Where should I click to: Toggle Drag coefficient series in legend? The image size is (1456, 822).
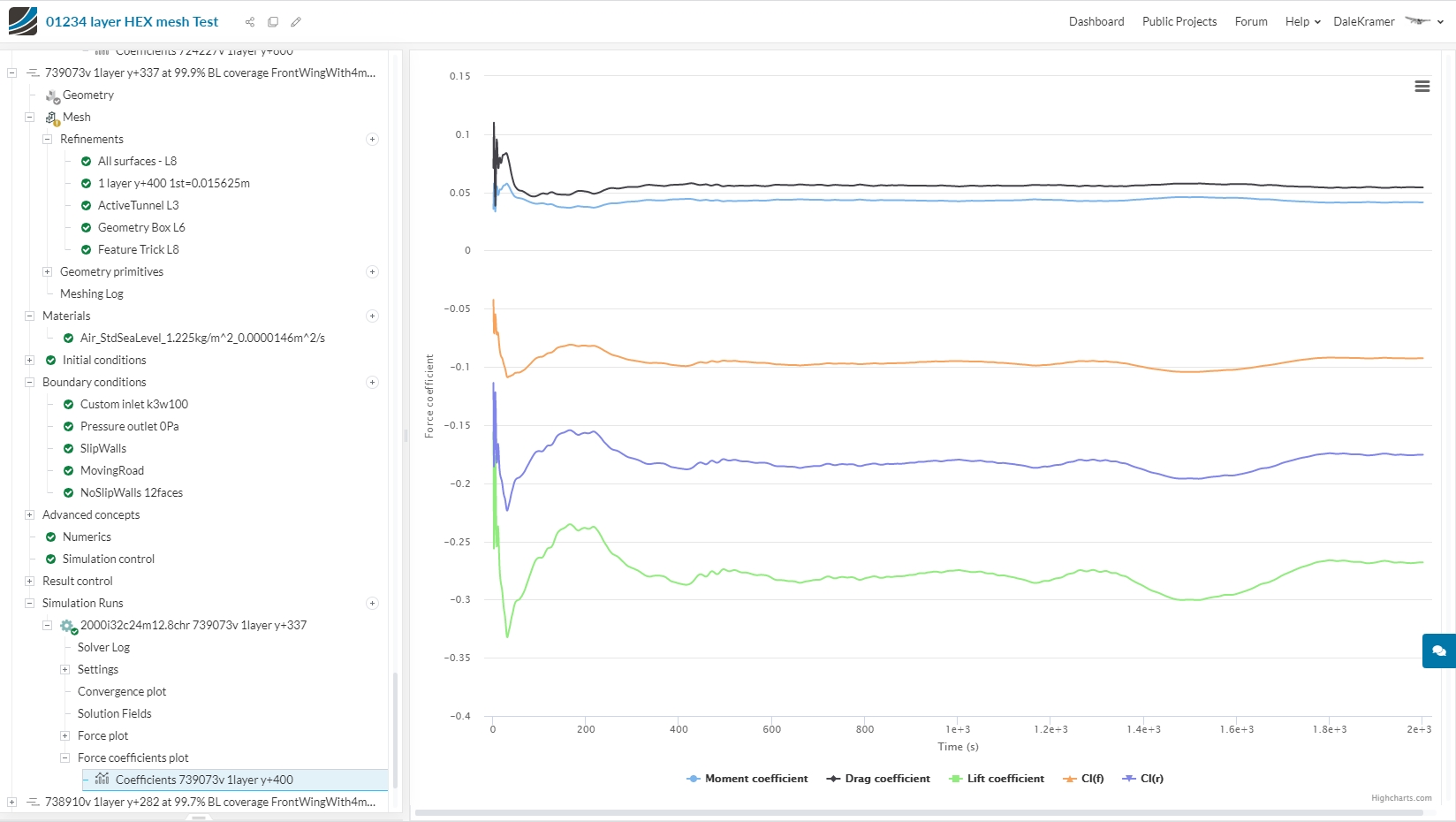coord(878,779)
